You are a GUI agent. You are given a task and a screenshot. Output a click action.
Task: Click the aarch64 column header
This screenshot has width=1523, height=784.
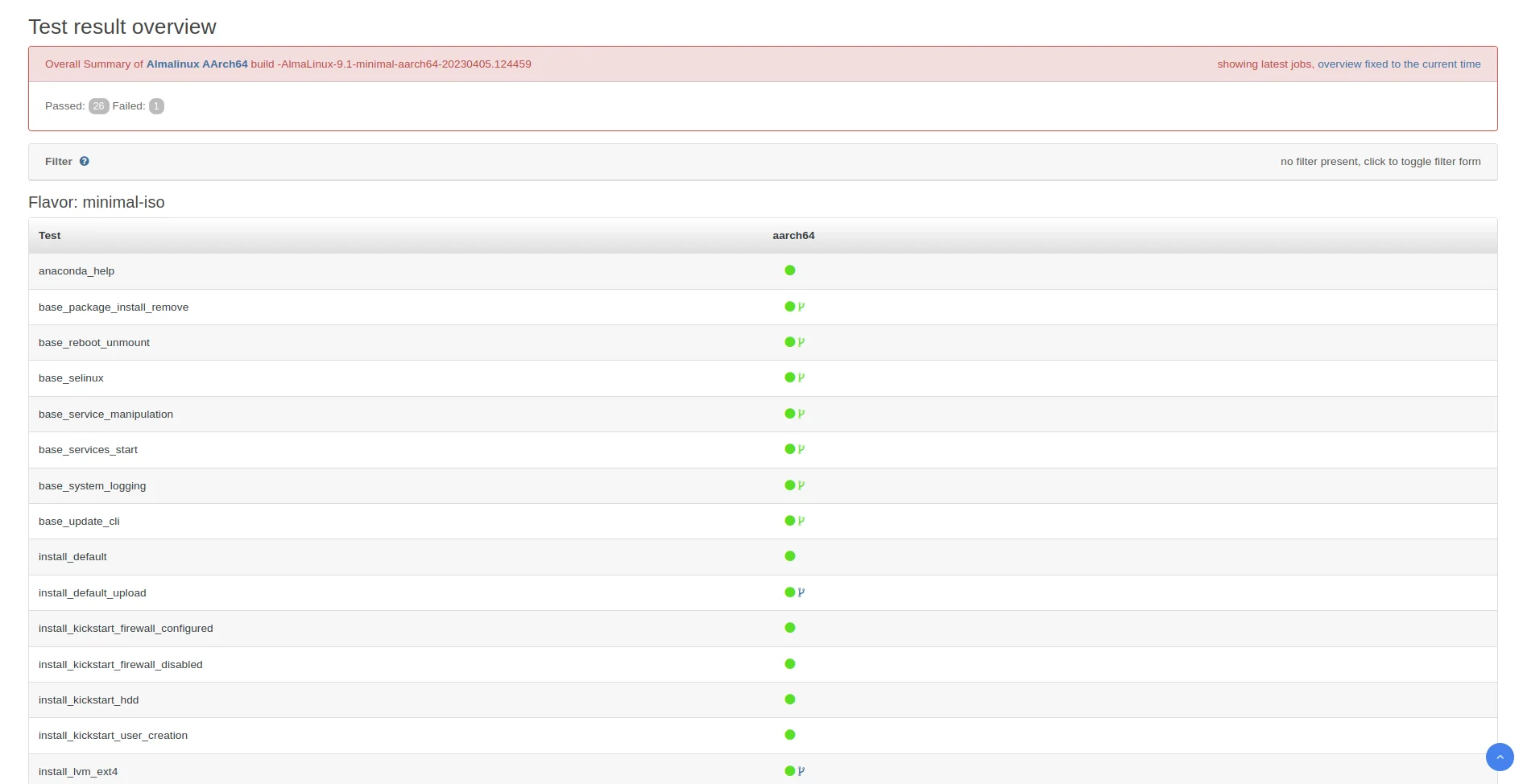tap(793, 236)
